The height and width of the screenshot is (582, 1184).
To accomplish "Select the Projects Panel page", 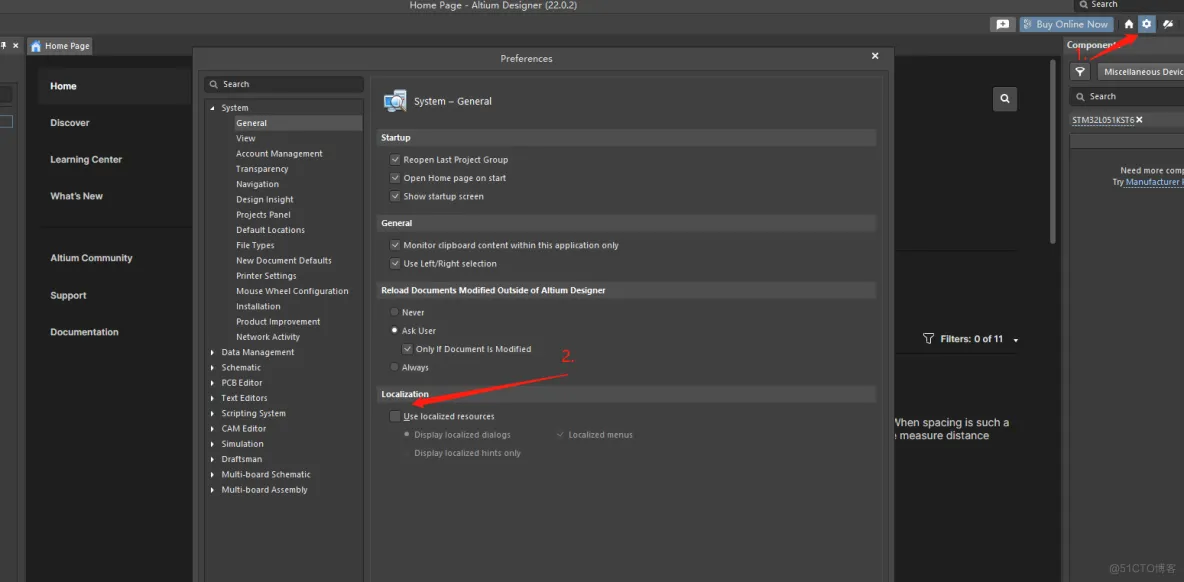I will pyautogui.click(x=263, y=214).
